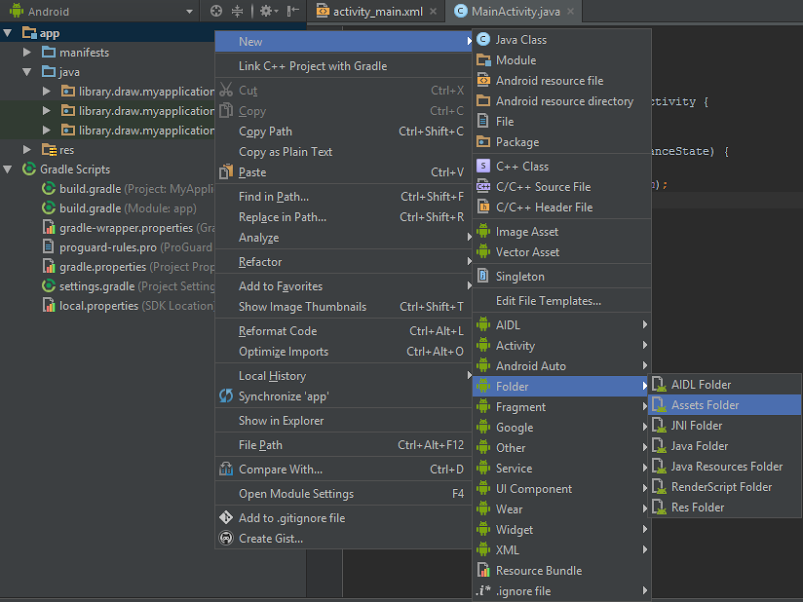
Task: Expand the res folder
Action: click(27, 149)
